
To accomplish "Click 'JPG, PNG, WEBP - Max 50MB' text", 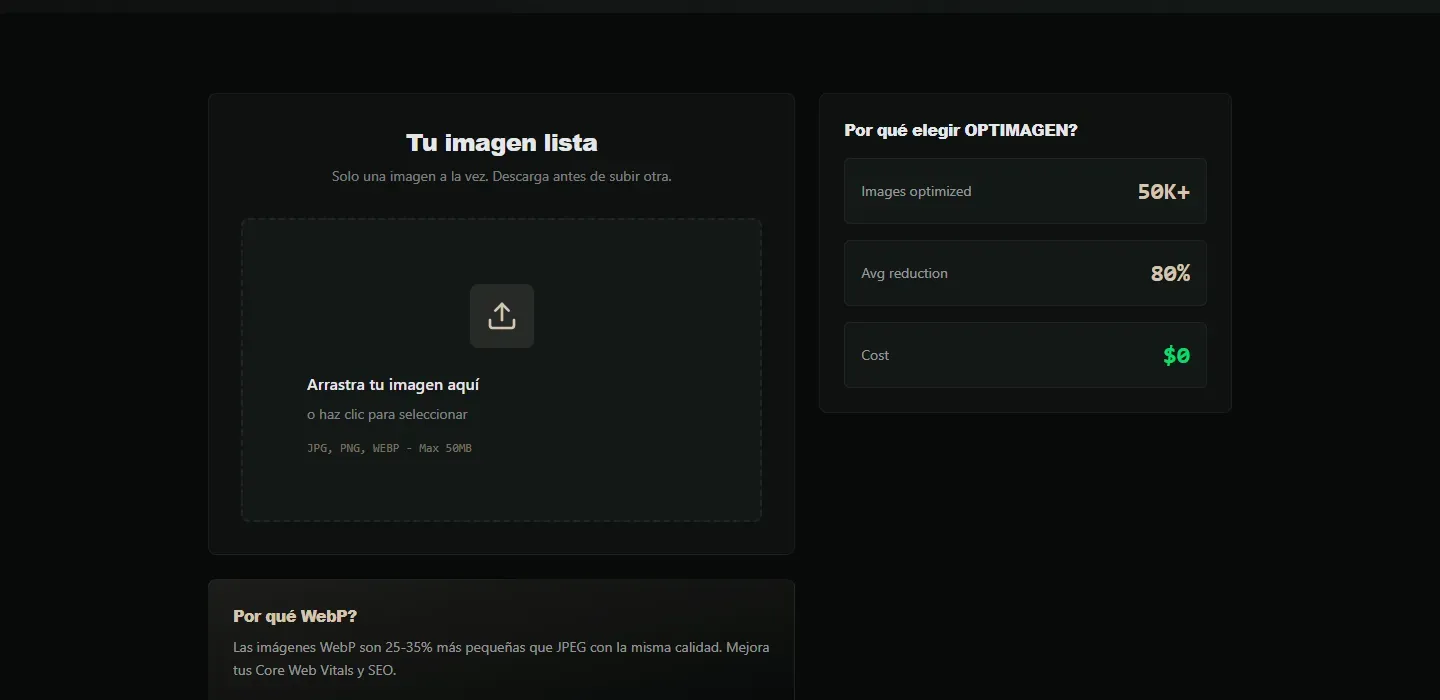I will coord(389,448).
